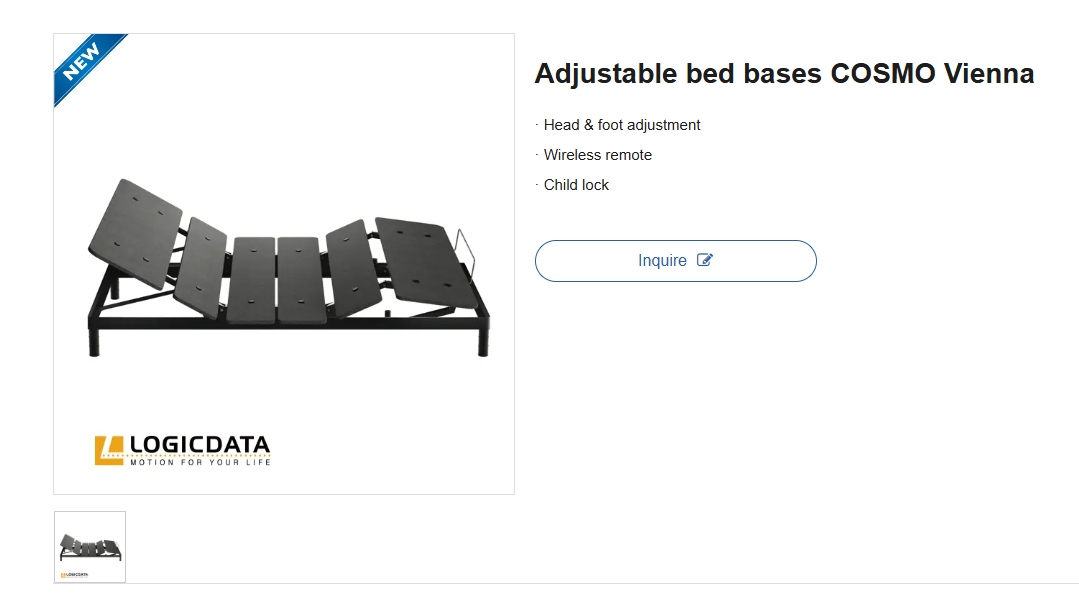Click the raised foot panel of bed
This screenshot has width=1079, height=600.
tap(422, 257)
